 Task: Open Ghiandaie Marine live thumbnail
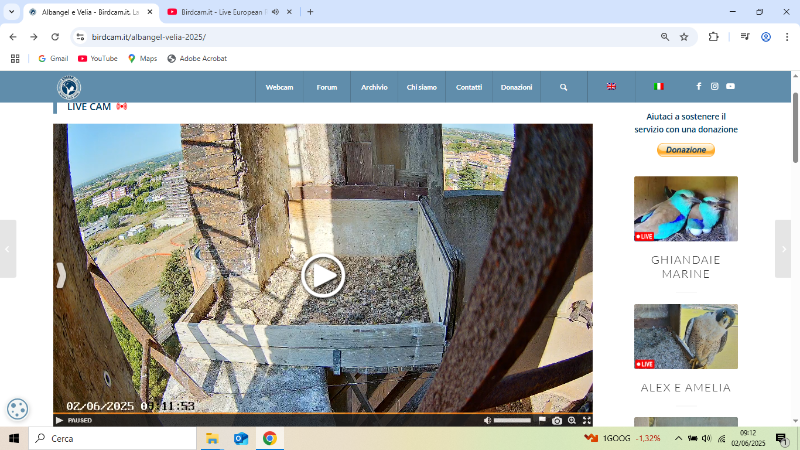point(686,209)
